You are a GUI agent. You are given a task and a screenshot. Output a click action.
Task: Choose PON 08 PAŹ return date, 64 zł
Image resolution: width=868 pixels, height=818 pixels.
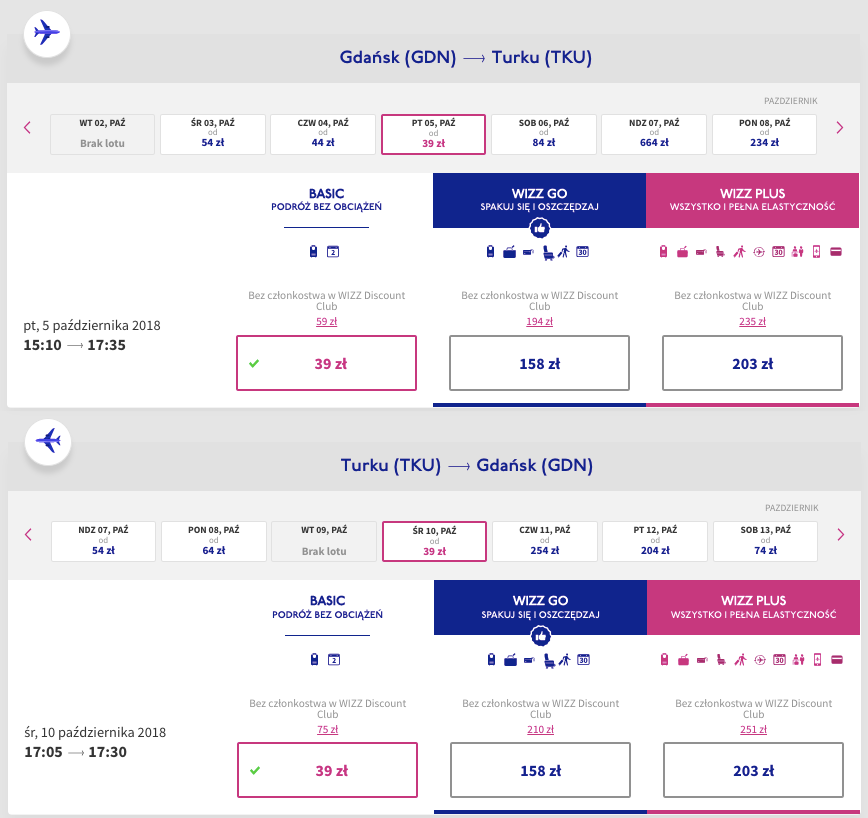[x=214, y=542]
